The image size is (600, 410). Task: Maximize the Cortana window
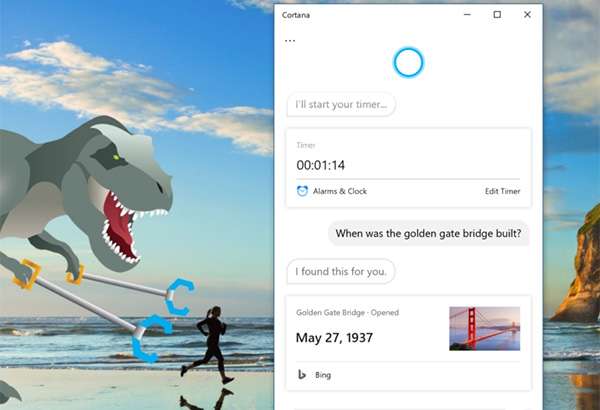[497, 15]
